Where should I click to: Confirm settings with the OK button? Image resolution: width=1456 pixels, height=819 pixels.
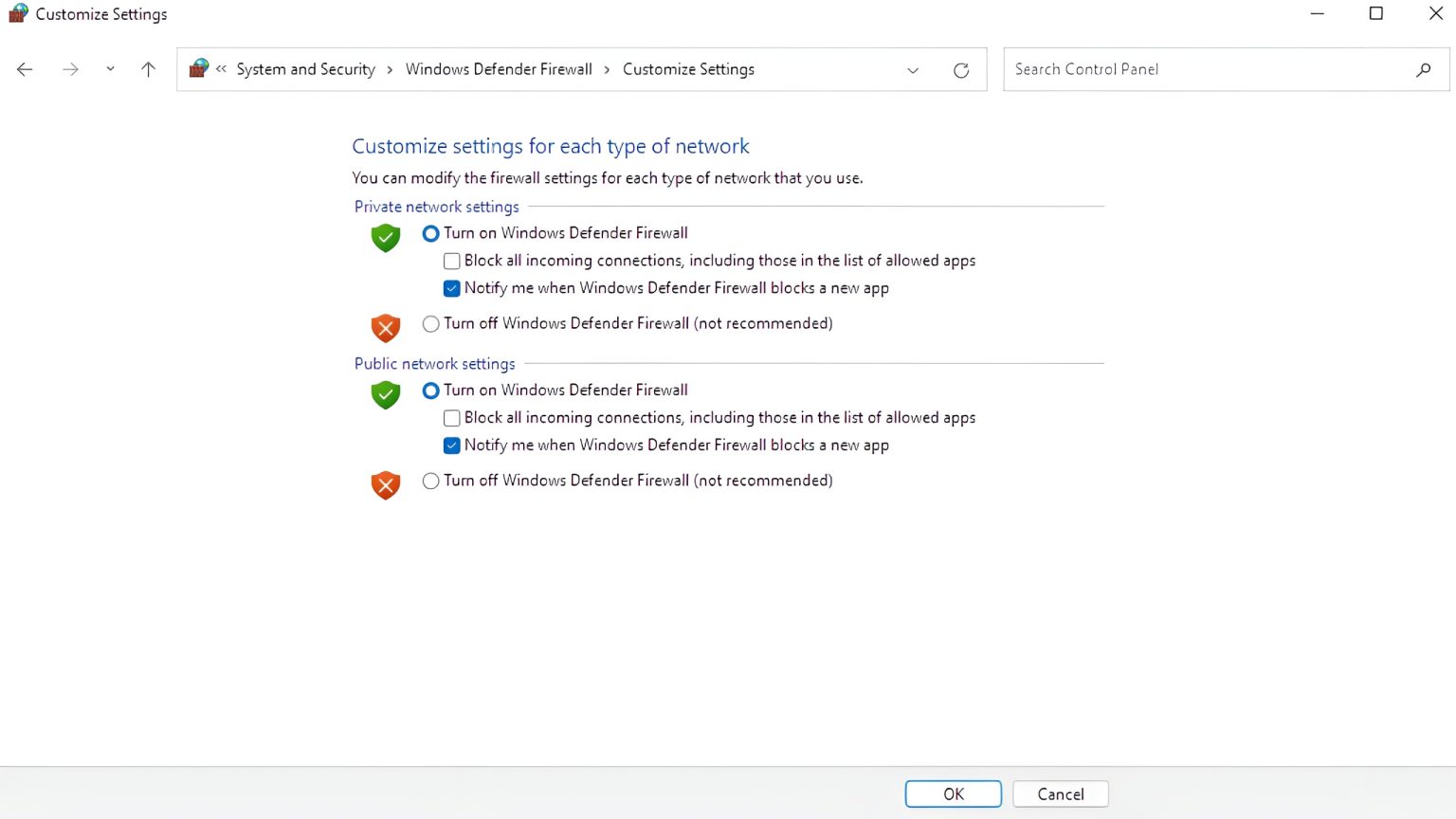953,793
